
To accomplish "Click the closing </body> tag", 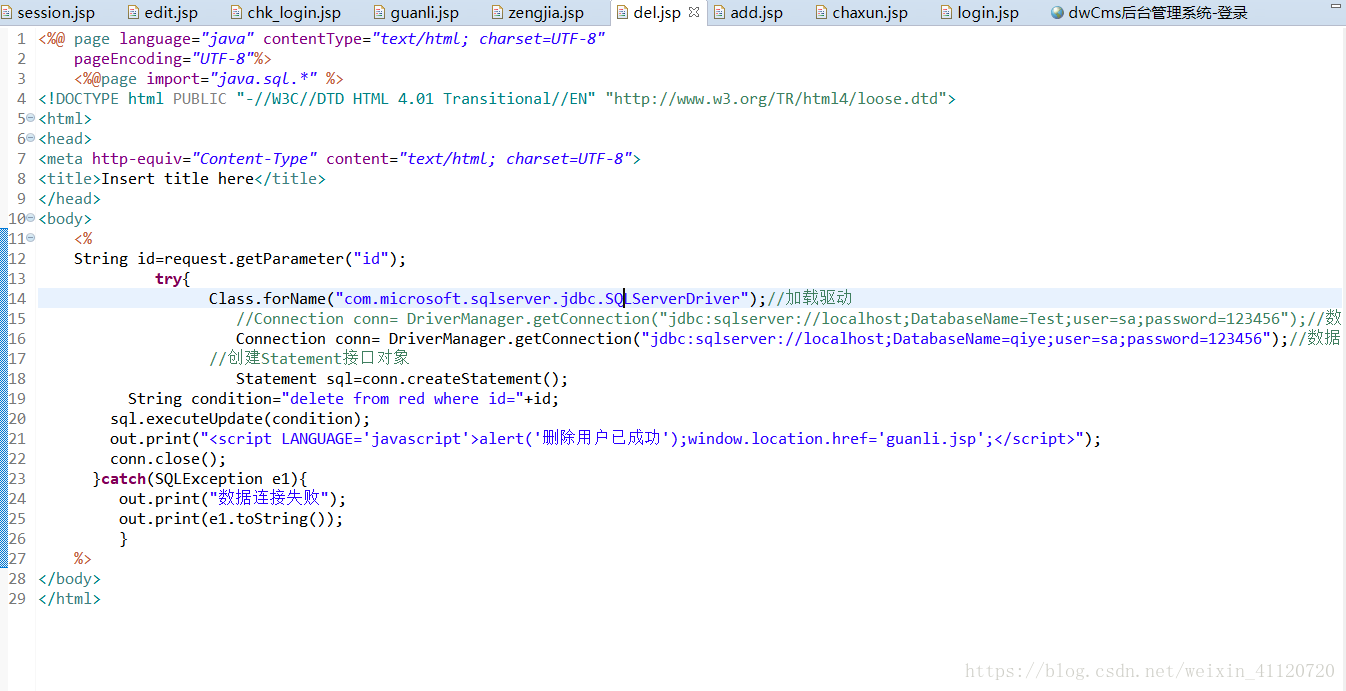I will tap(70, 579).
